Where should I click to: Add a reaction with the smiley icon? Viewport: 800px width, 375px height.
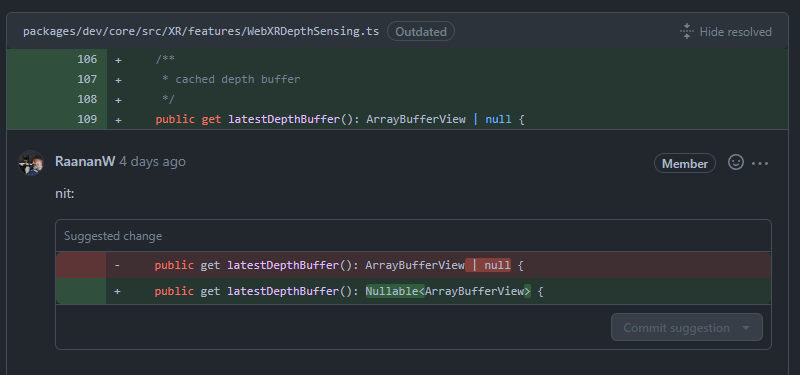736,162
